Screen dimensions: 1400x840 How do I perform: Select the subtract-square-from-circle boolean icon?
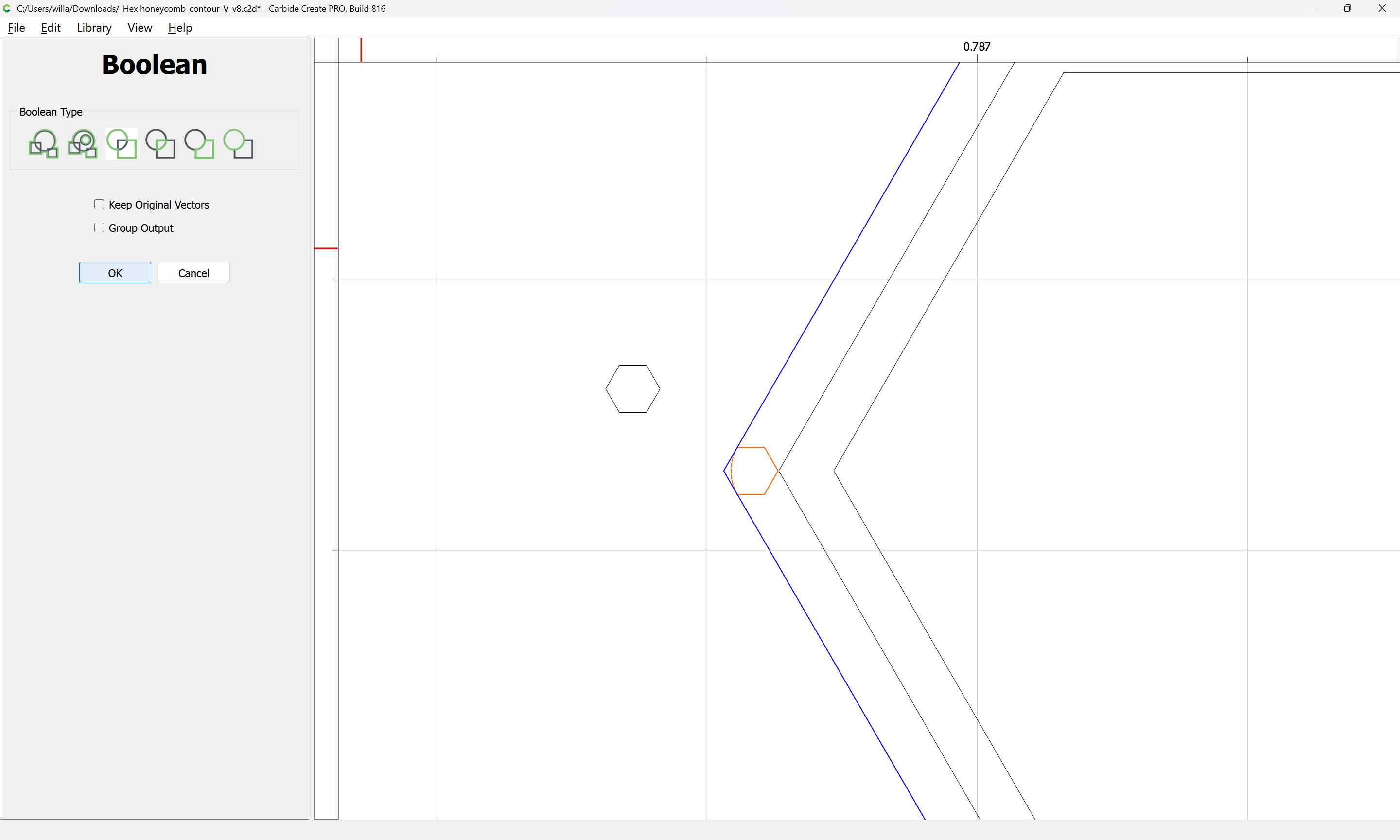[238, 144]
